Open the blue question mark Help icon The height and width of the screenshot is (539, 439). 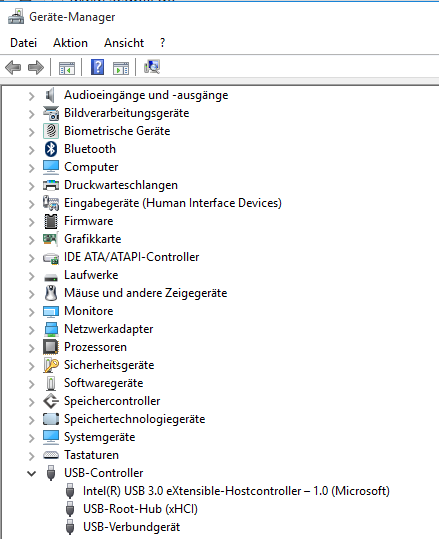click(x=98, y=67)
